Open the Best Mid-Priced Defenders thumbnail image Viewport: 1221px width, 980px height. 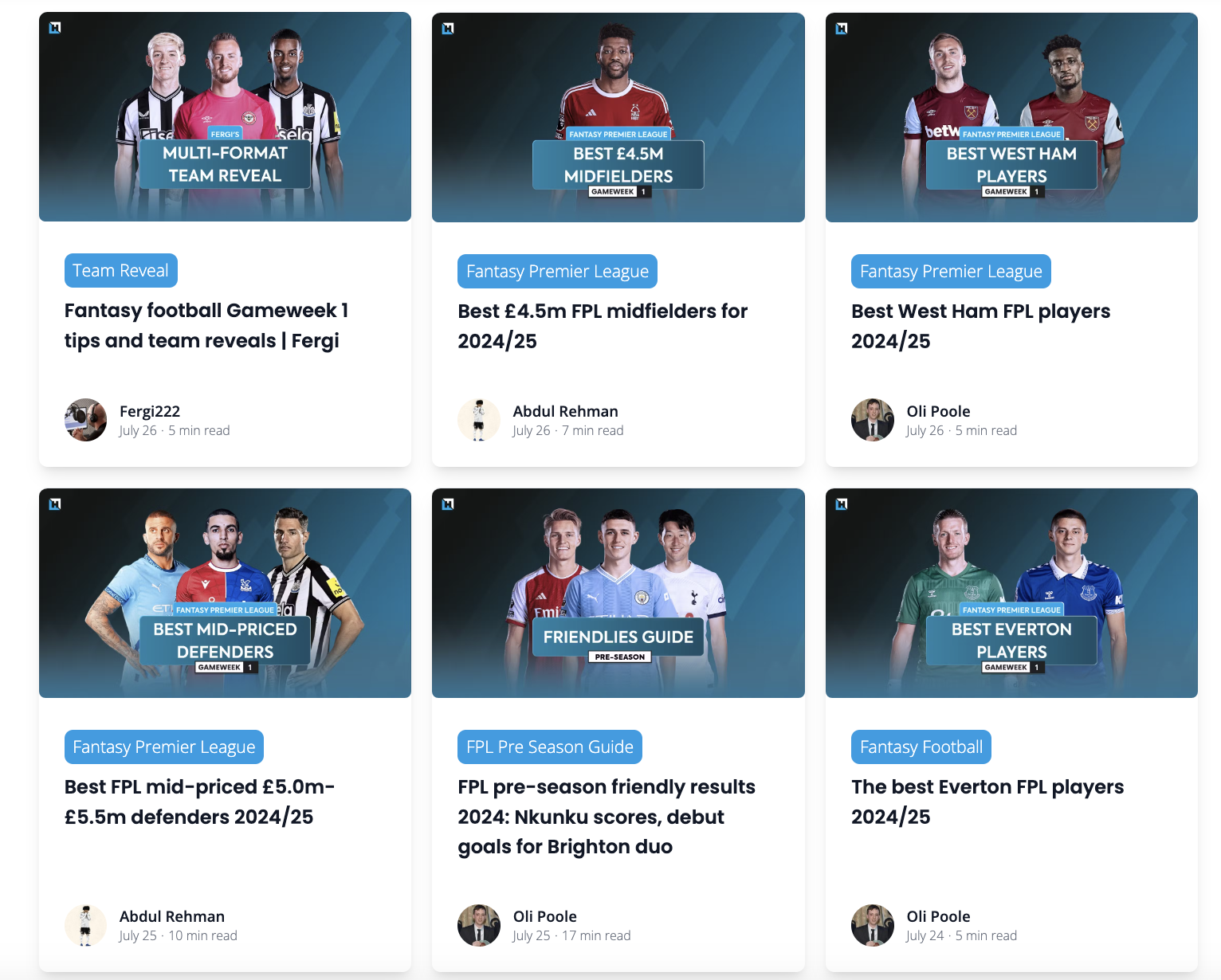[225, 593]
